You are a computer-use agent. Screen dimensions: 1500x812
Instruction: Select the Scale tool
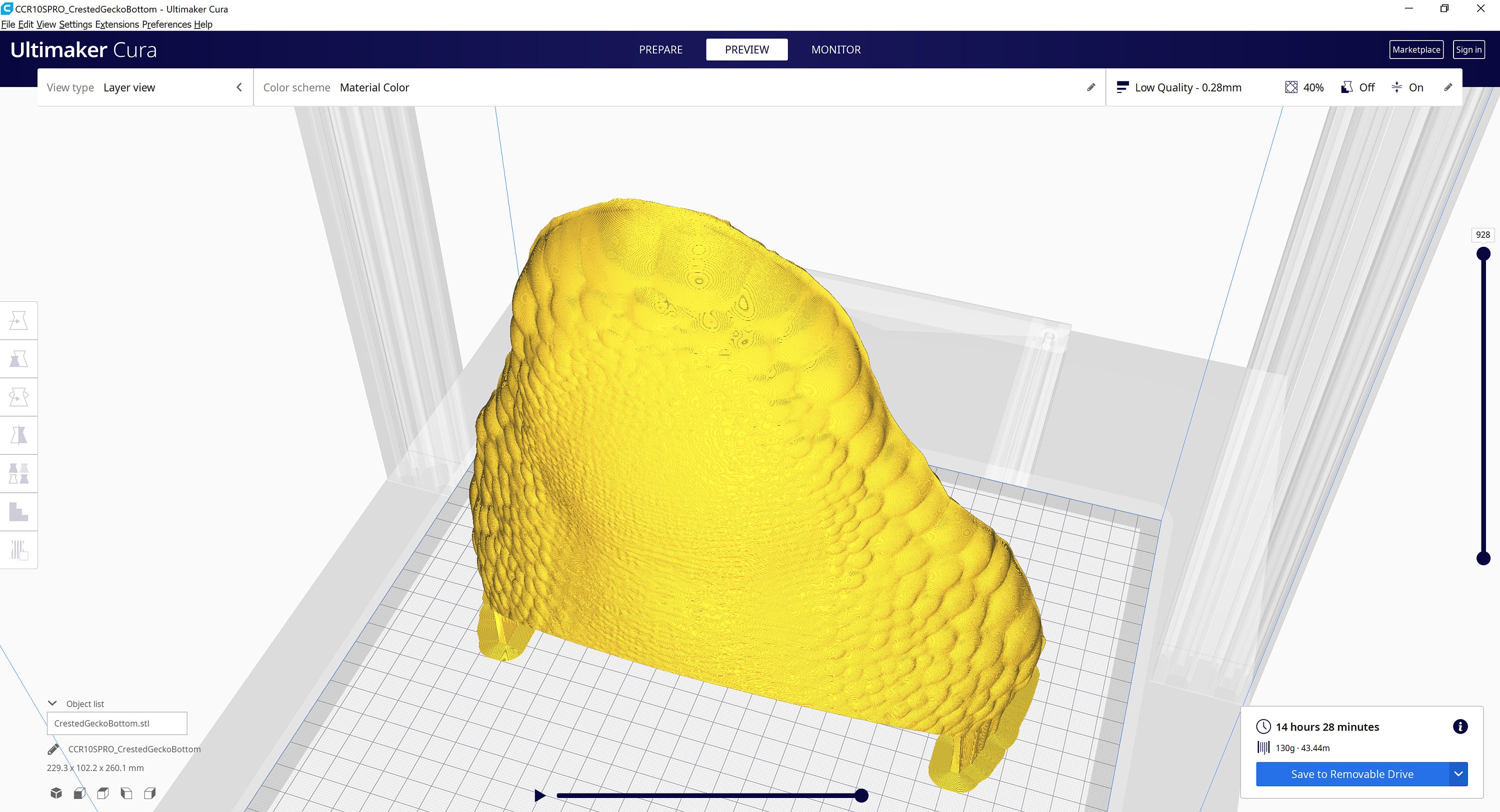(x=18, y=359)
